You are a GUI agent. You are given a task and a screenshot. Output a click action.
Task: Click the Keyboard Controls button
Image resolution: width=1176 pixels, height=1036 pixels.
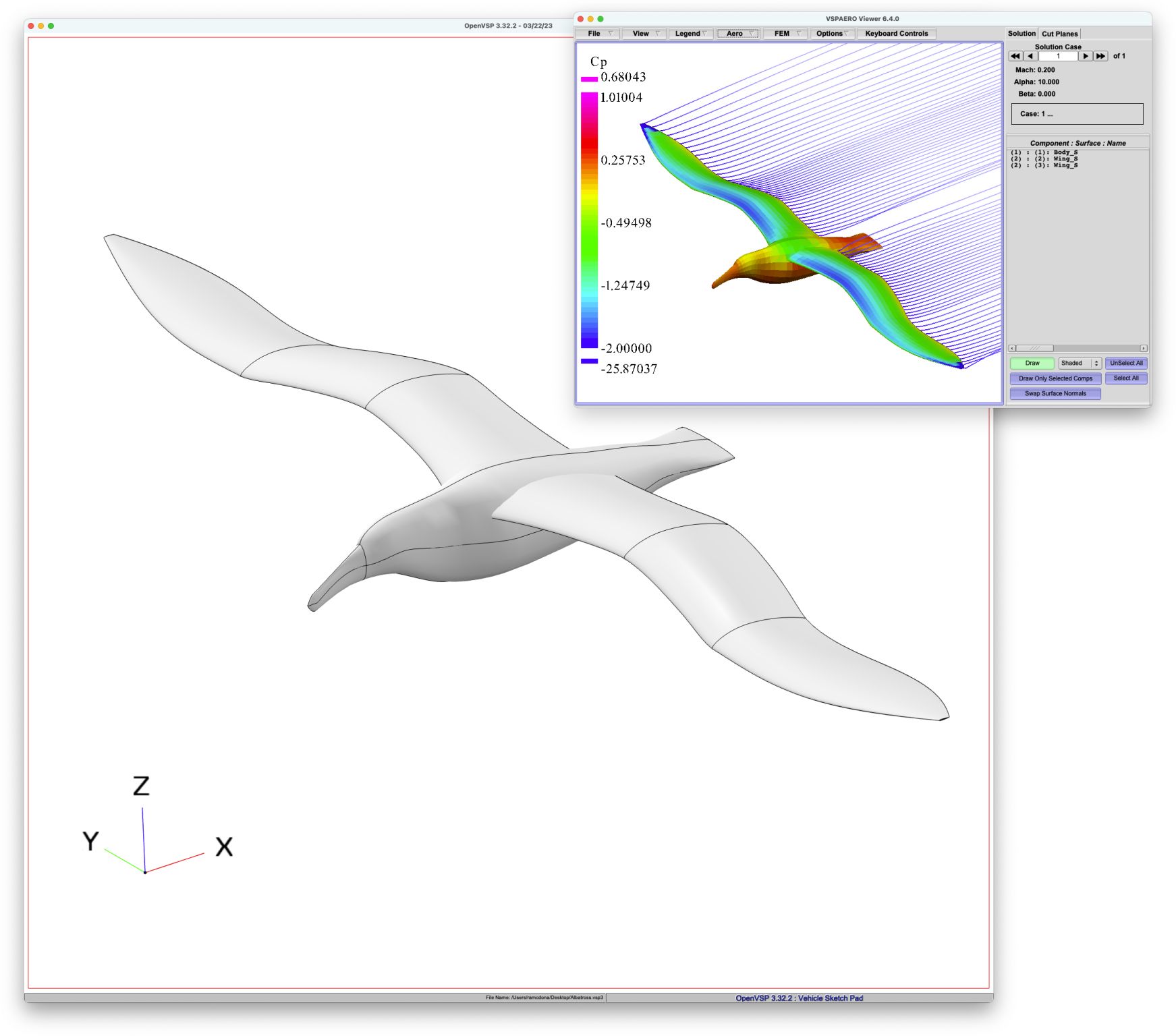click(896, 34)
